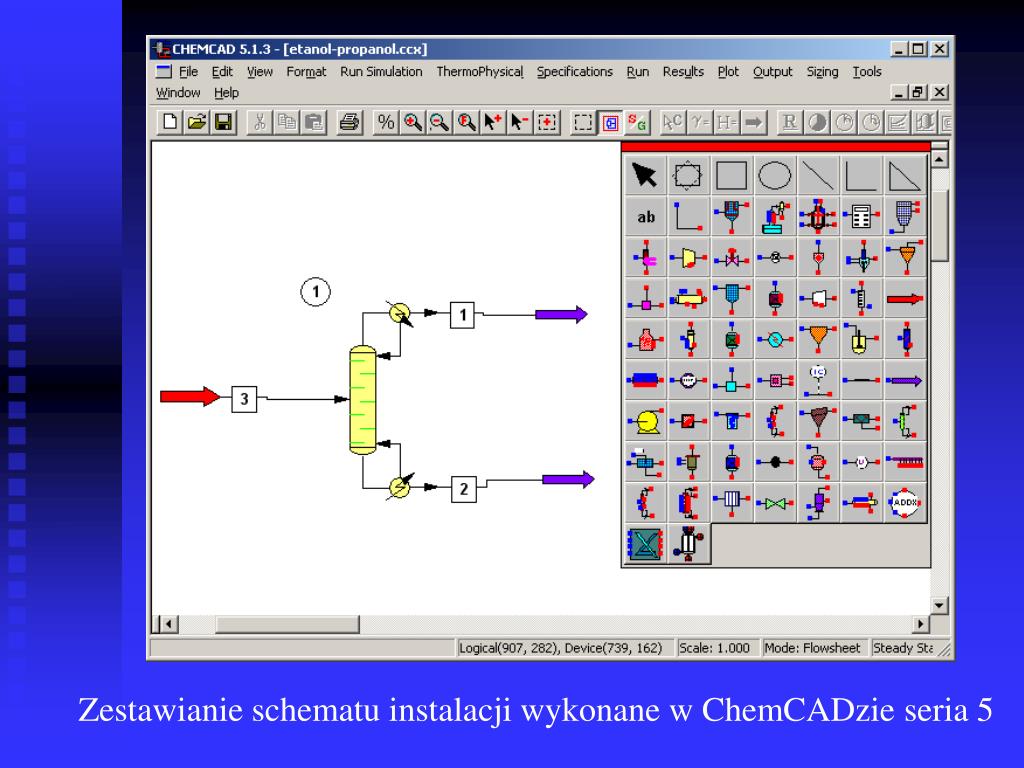Pick the green valve icon in palette

(x=775, y=503)
